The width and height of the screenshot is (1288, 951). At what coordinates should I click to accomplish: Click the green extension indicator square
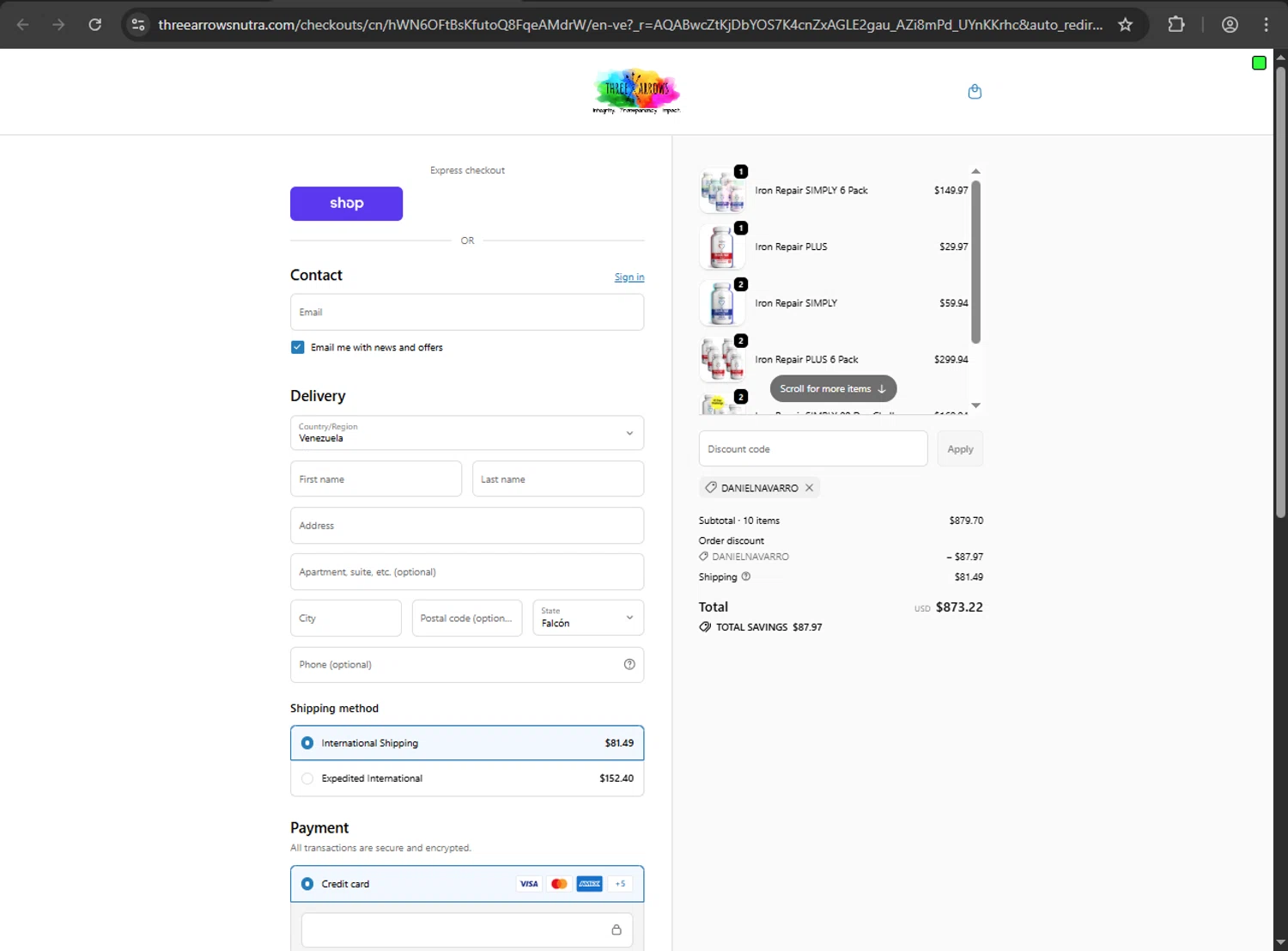(1259, 63)
